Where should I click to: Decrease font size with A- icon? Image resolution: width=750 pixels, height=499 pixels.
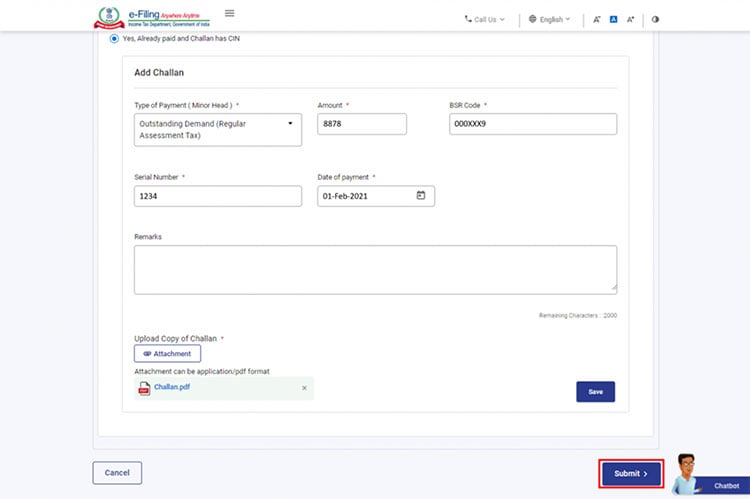click(x=596, y=19)
